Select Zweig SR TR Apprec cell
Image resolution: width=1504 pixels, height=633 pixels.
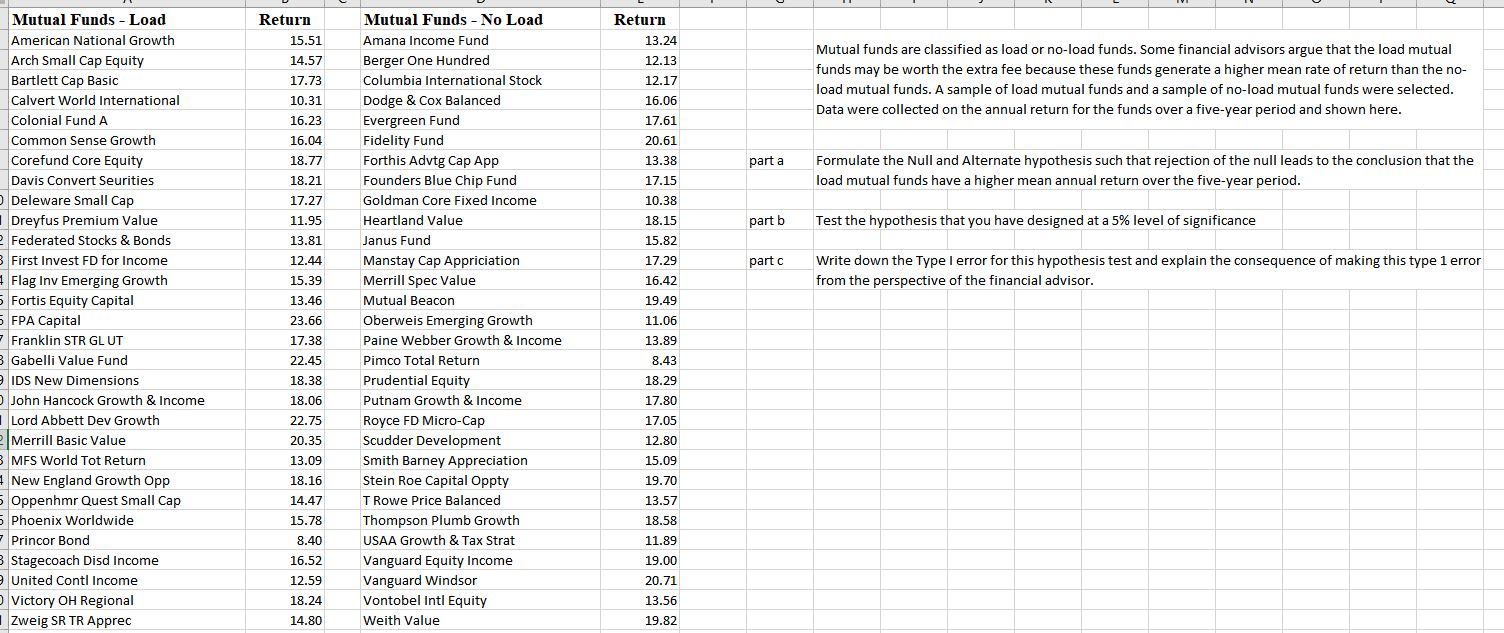(125, 620)
